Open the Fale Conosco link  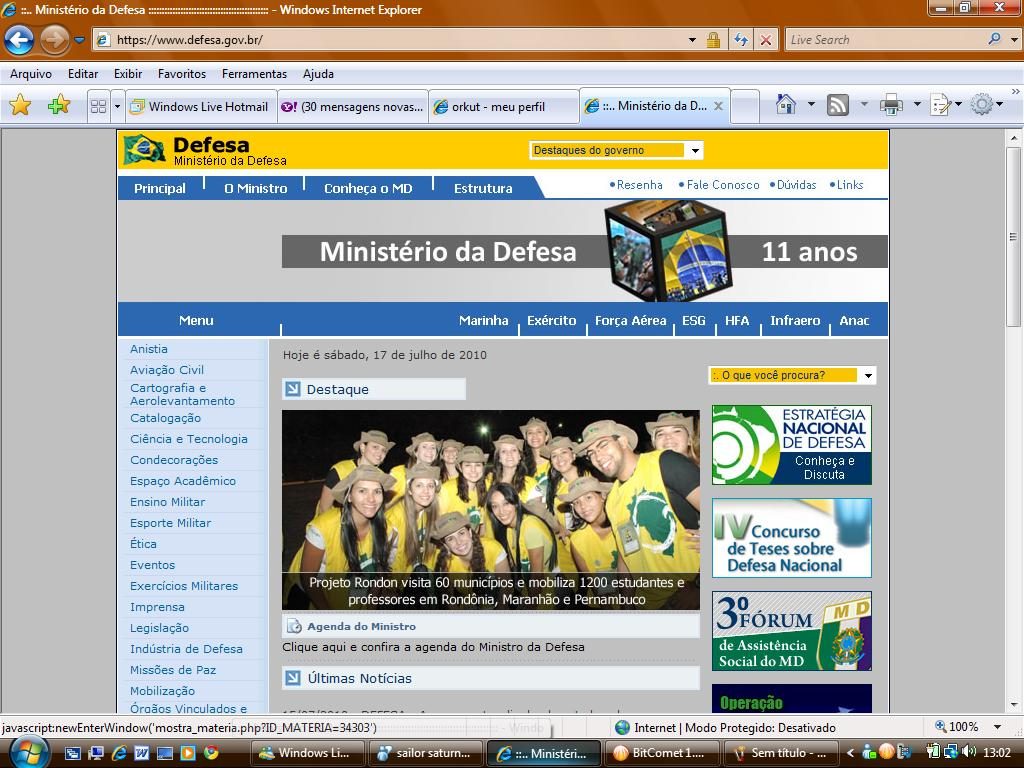coord(723,185)
